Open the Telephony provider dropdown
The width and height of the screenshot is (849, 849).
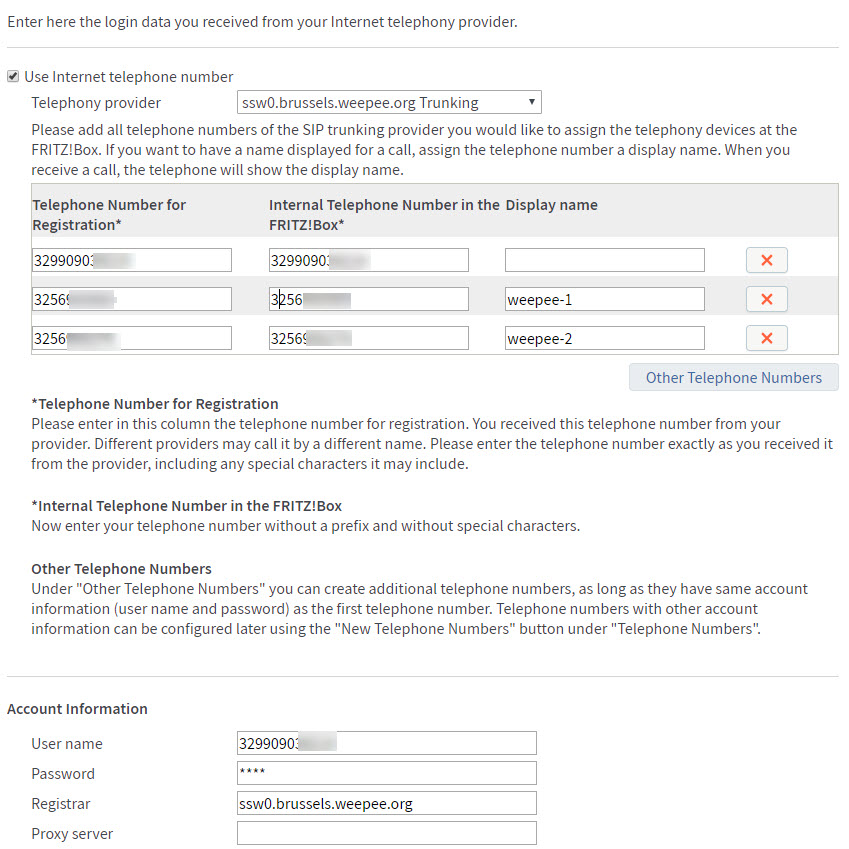point(389,102)
